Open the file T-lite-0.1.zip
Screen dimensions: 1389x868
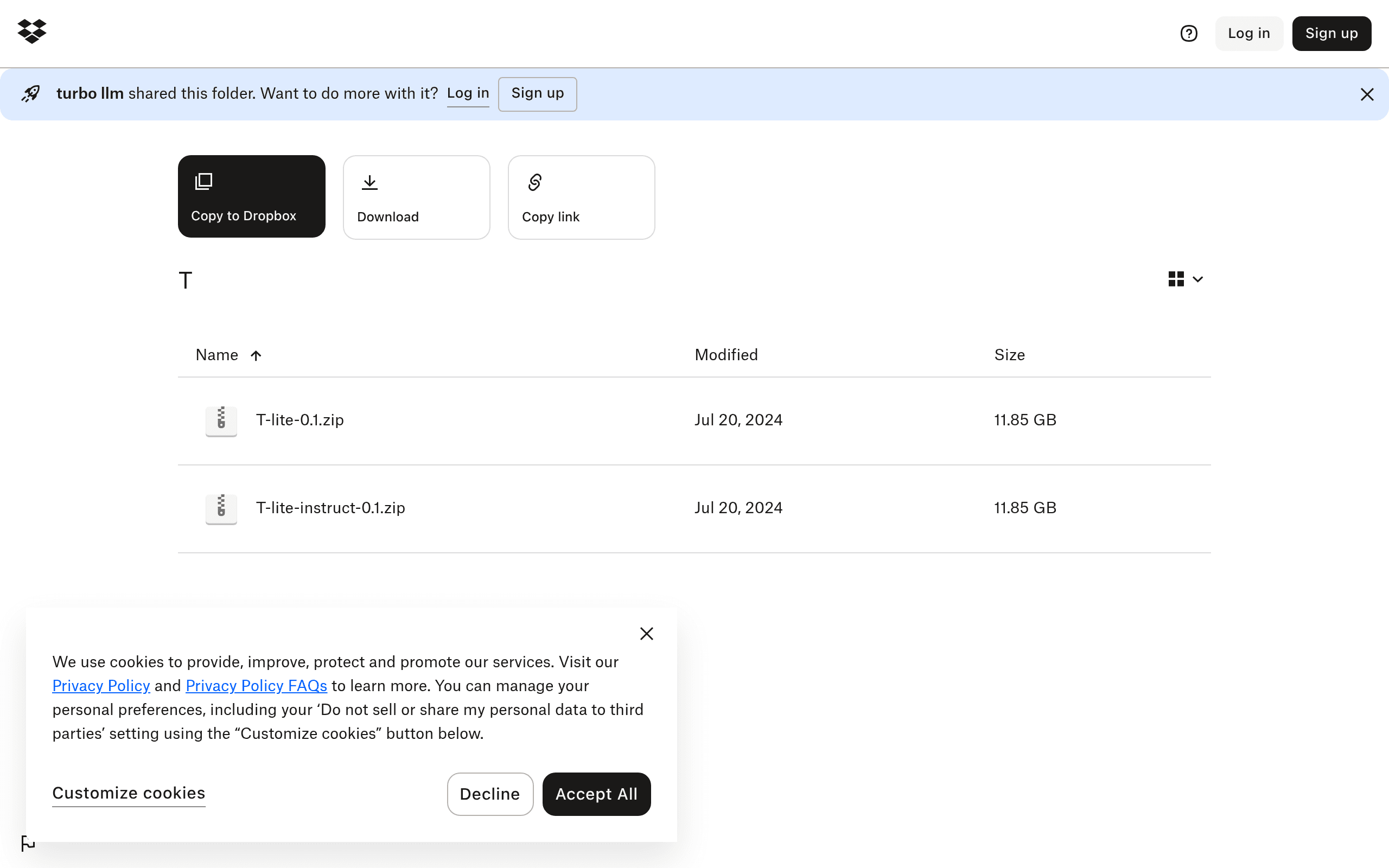coord(300,420)
